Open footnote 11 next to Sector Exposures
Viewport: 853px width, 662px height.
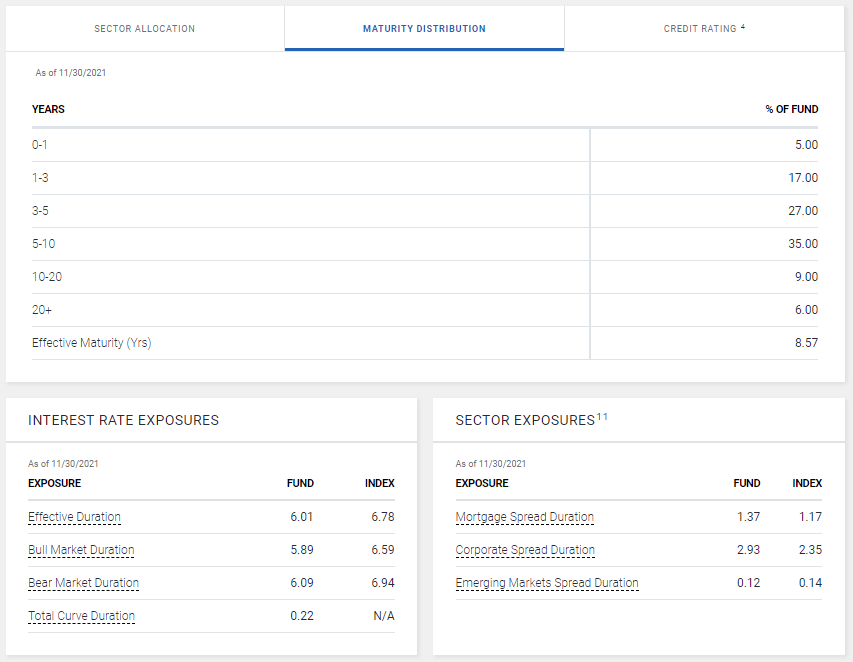[x=602, y=417]
